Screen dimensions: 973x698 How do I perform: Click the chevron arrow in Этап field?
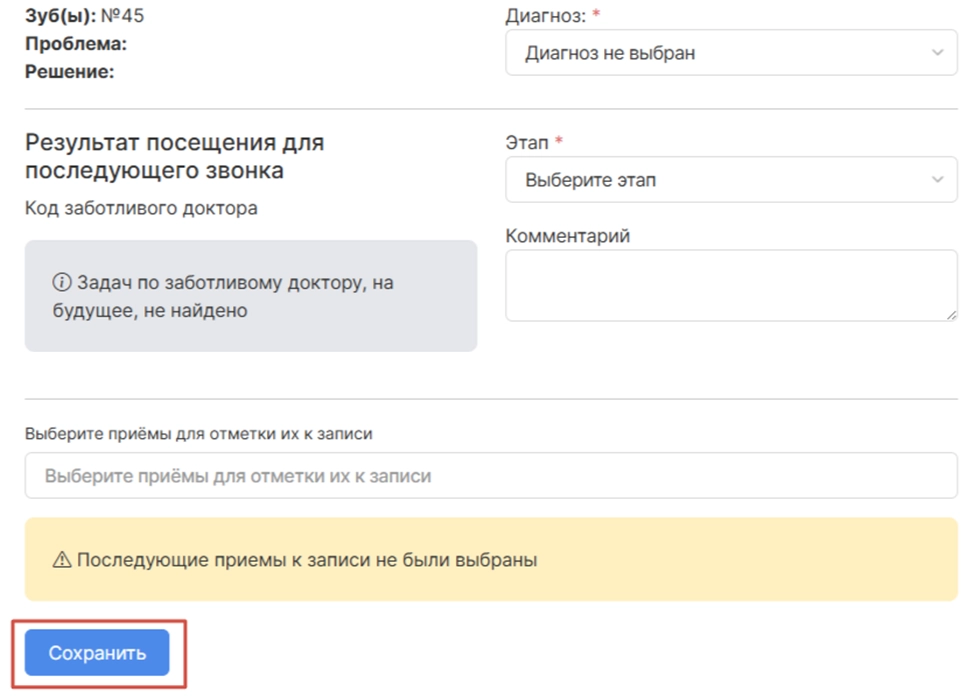[937, 180]
